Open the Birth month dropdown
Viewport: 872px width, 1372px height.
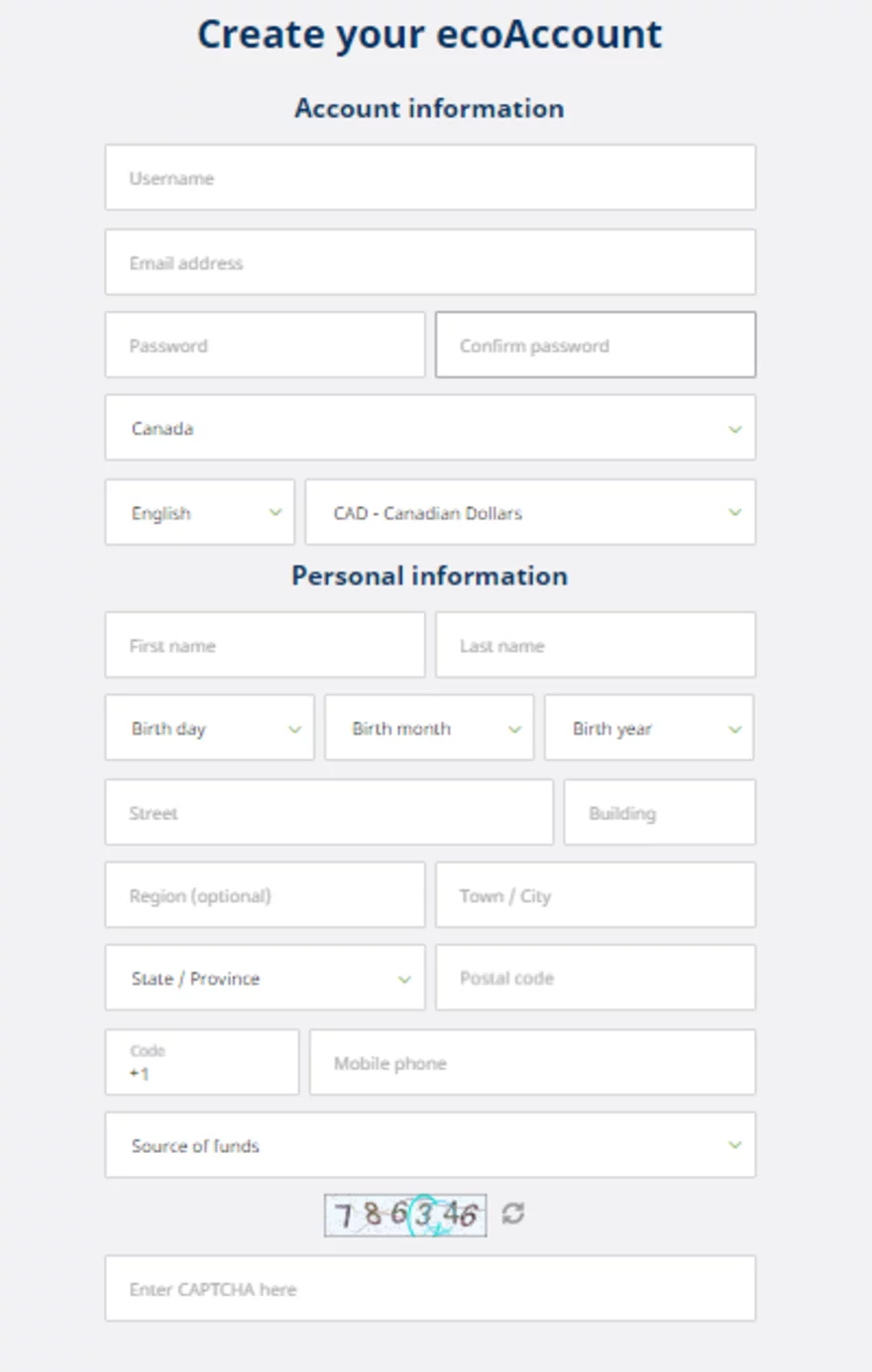[x=429, y=728]
